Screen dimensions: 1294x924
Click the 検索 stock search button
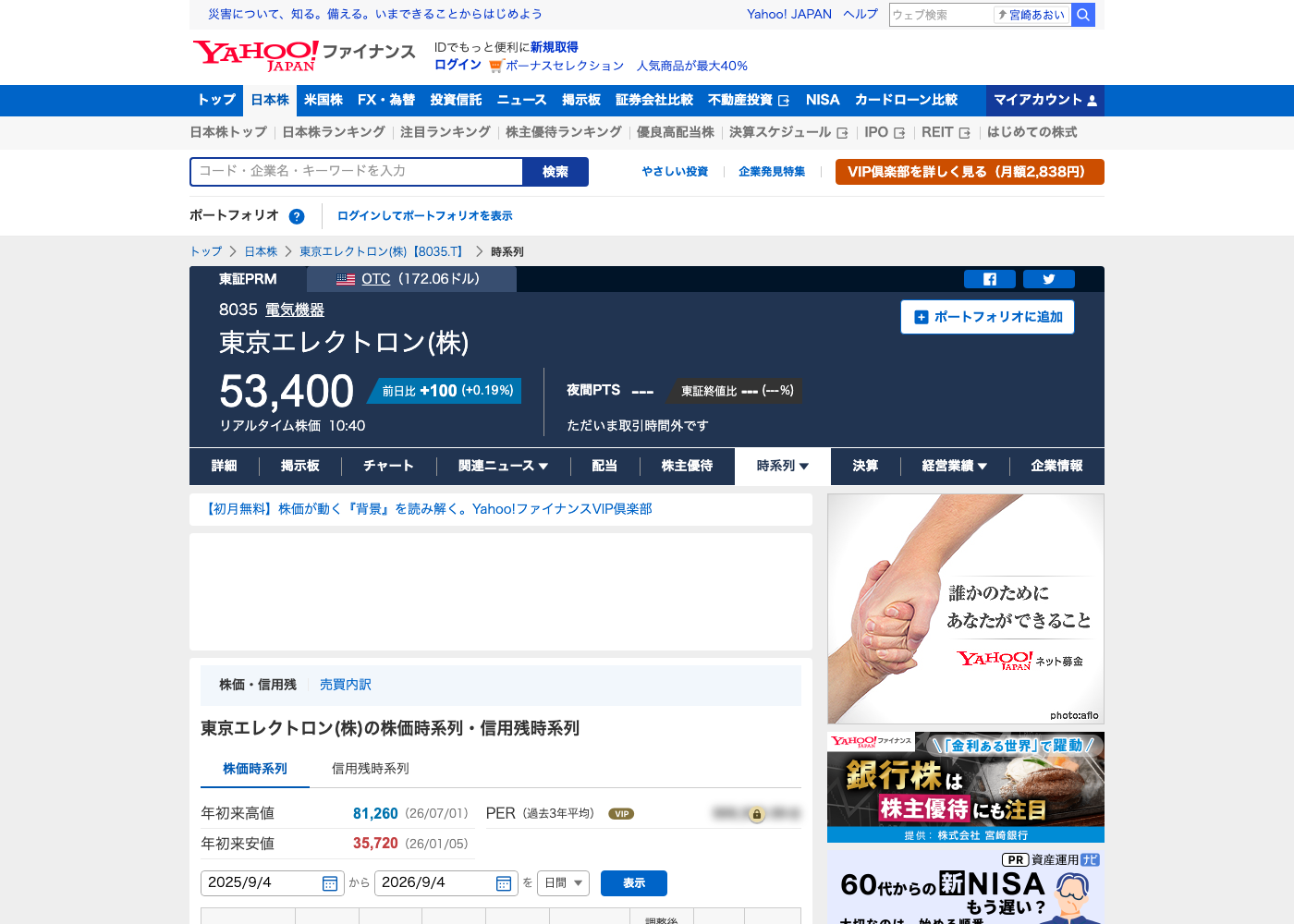tap(555, 172)
